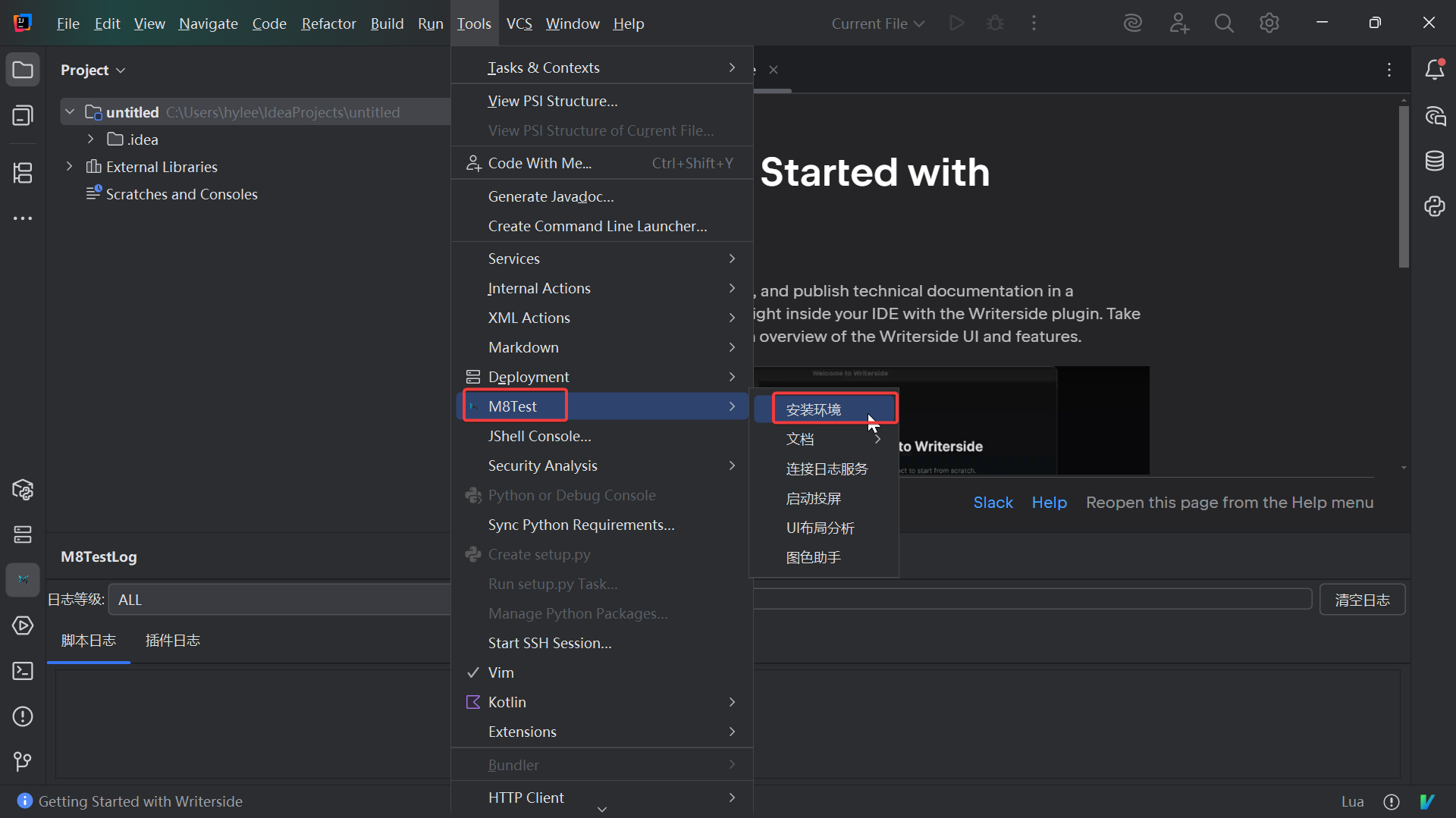
Task: Open the Database tool window icon
Action: click(1435, 161)
